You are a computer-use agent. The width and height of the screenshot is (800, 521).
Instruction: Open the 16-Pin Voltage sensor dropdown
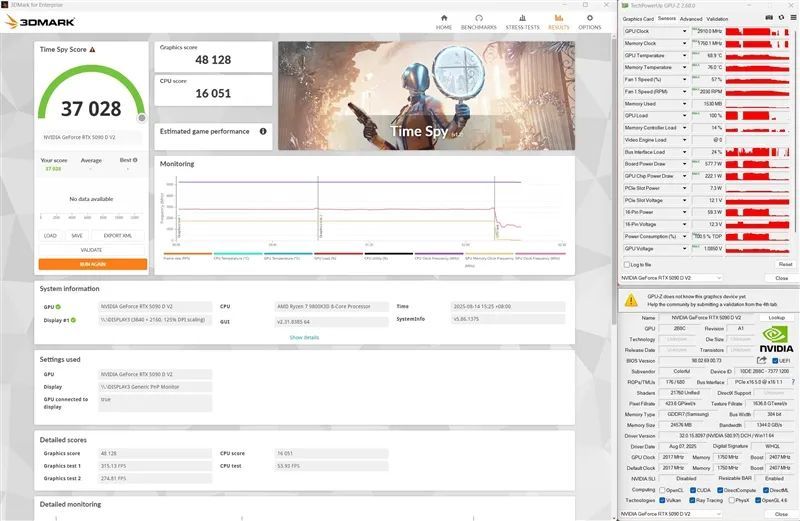(x=684, y=224)
